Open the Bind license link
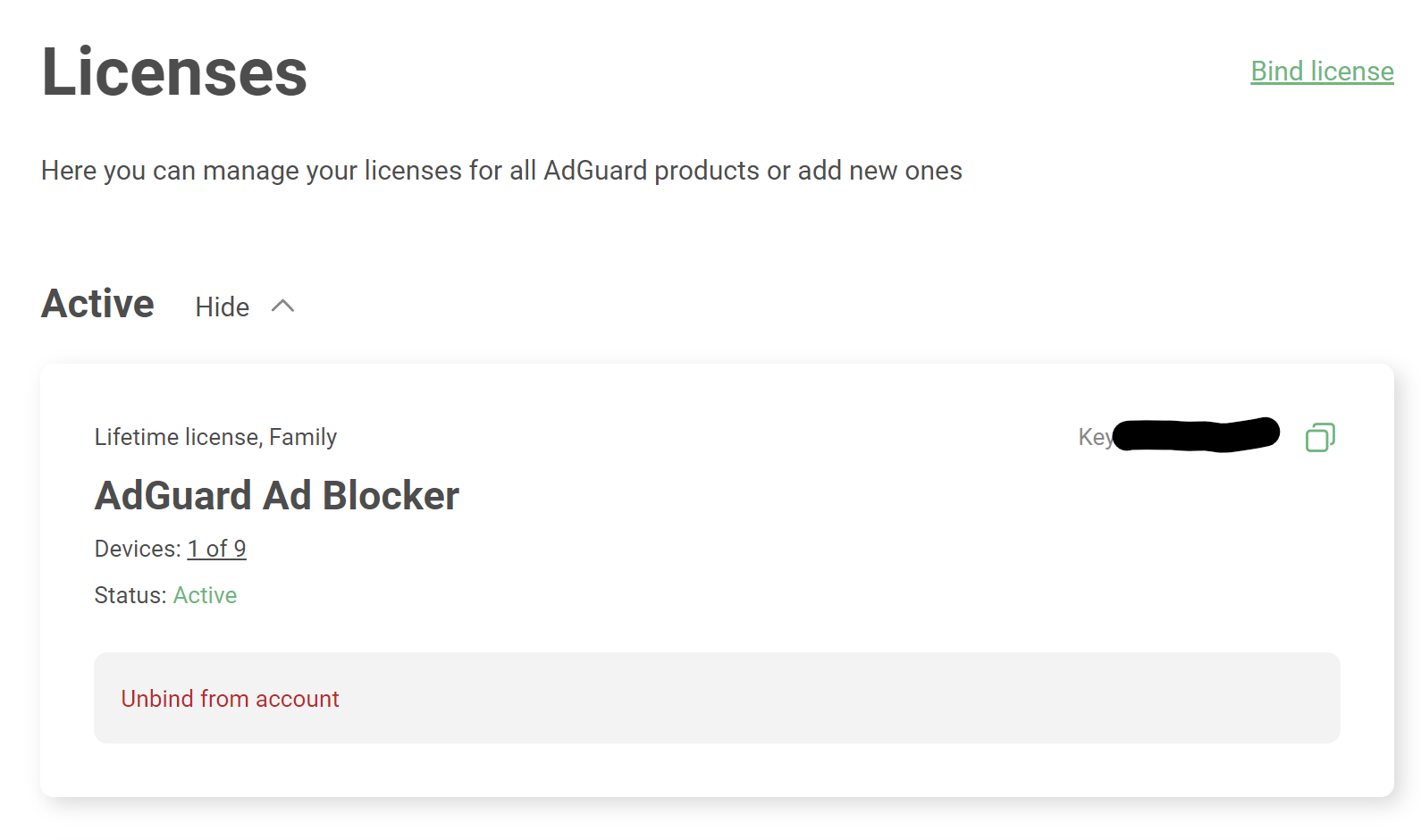The width and height of the screenshot is (1421, 840). coord(1322,71)
